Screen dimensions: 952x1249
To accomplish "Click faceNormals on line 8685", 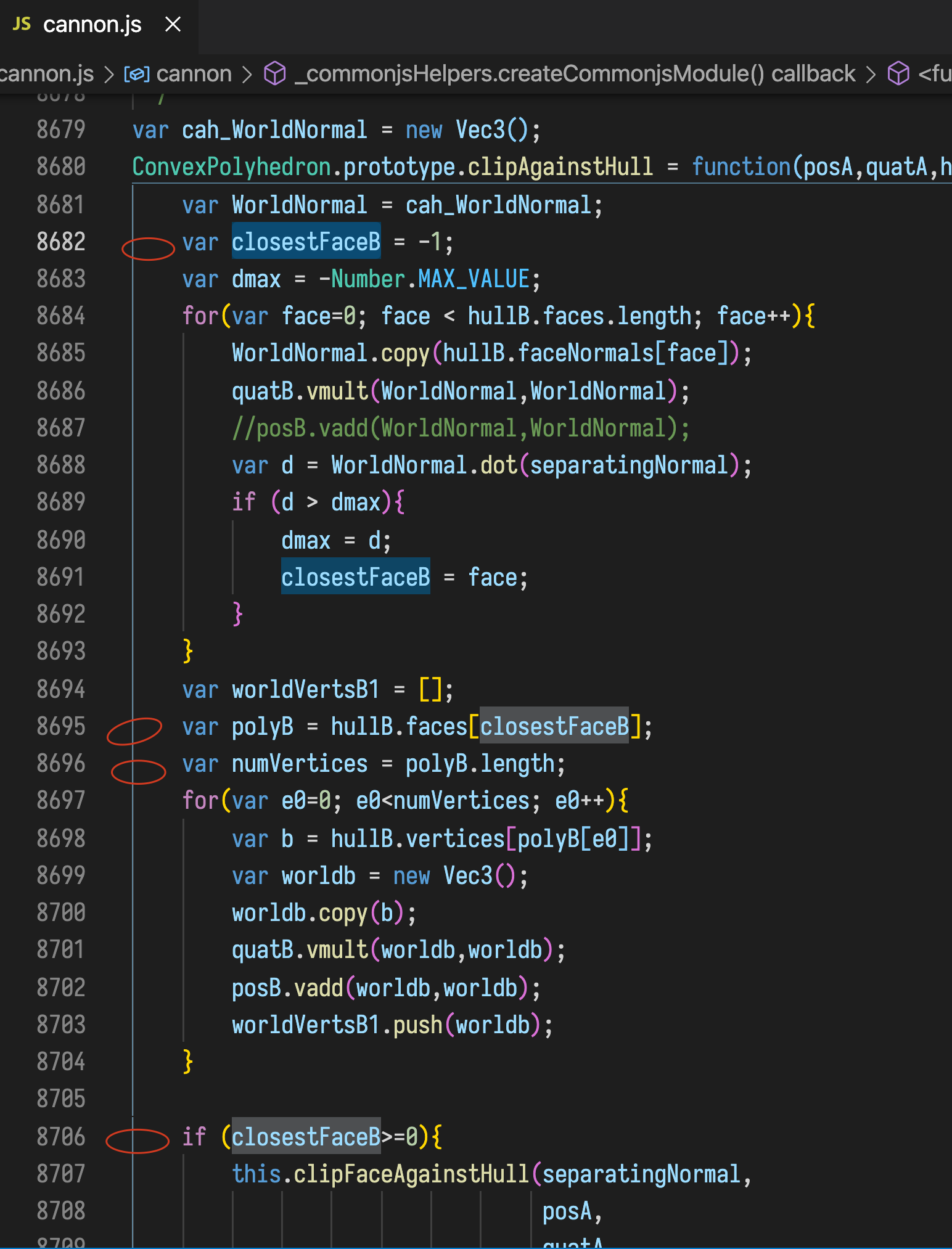I will (x=585, y=353).
